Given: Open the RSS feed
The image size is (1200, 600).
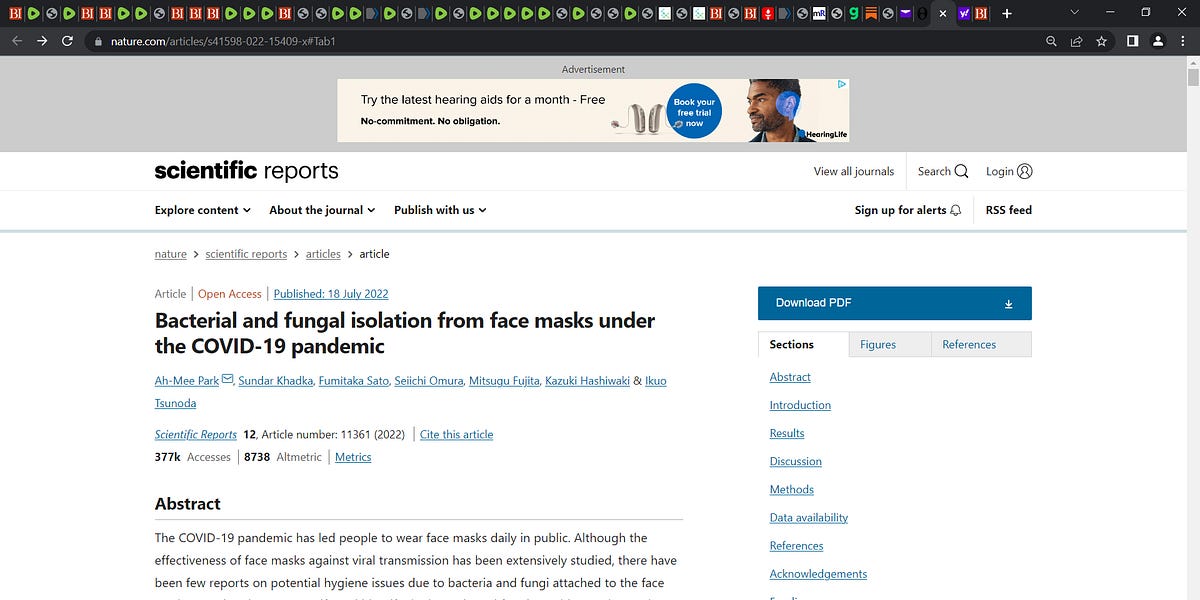Looking at the screenshot, I should (x=1007, y=210).
